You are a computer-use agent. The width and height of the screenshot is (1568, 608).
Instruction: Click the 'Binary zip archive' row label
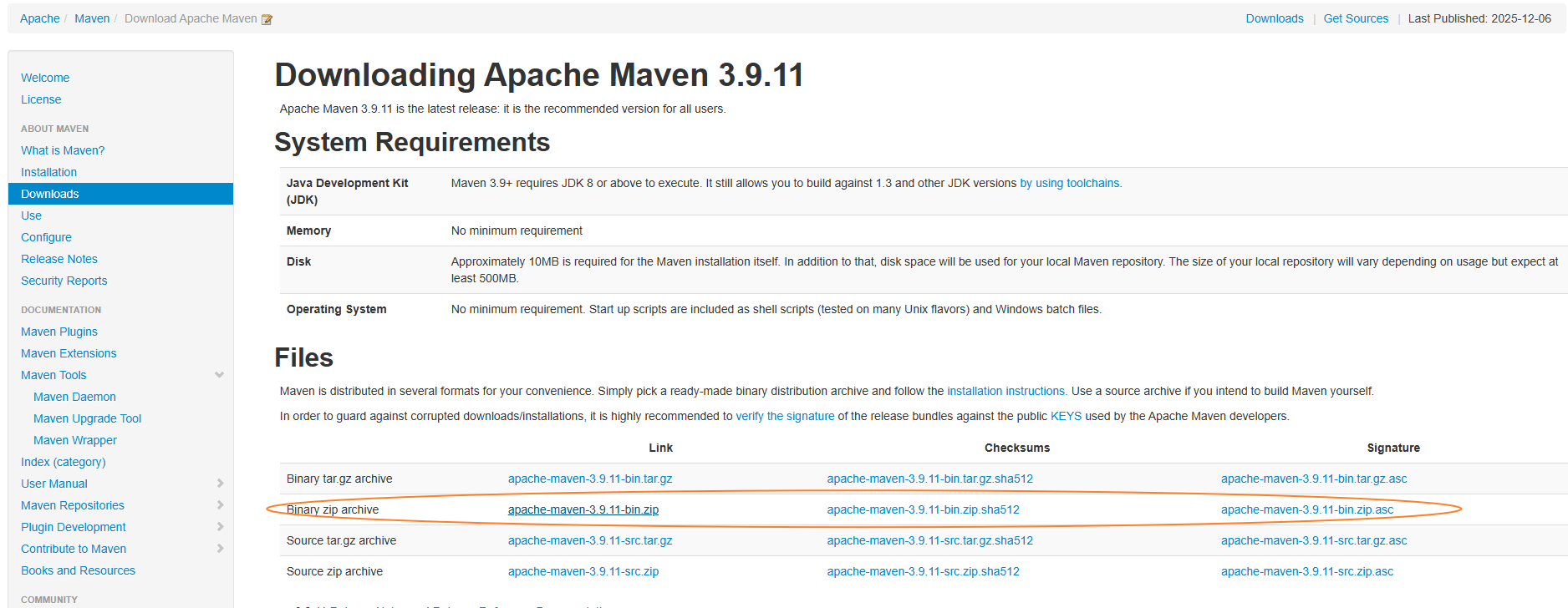click(333, 509)
